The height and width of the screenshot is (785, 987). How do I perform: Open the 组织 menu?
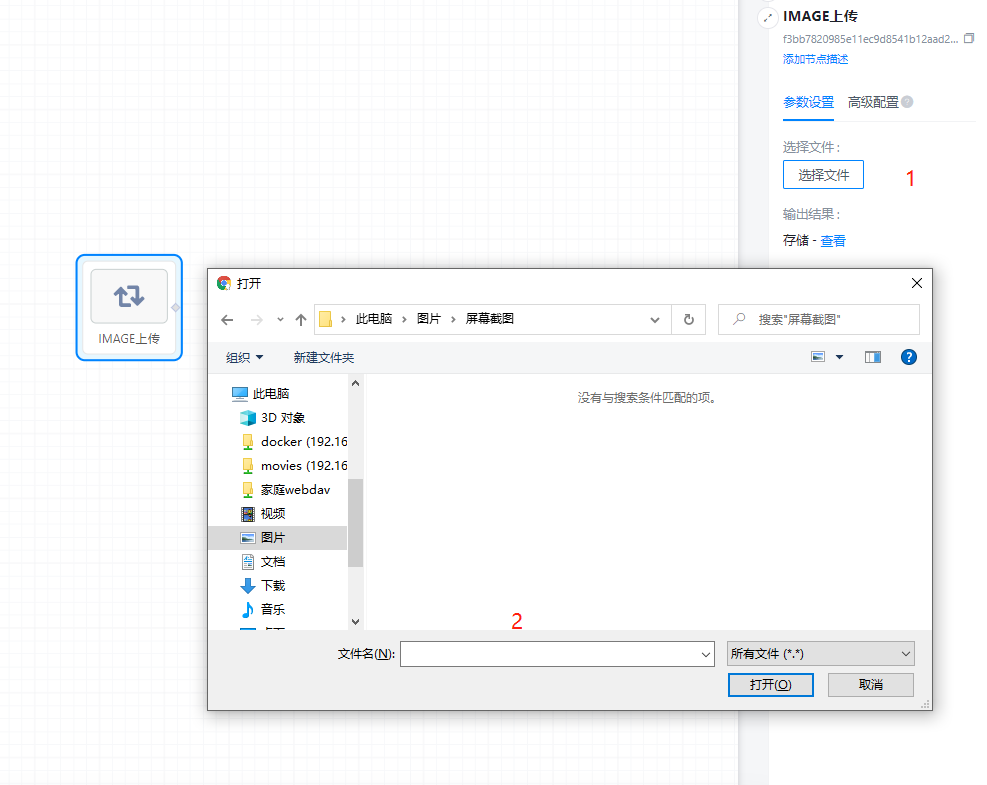tap(245, 357)
